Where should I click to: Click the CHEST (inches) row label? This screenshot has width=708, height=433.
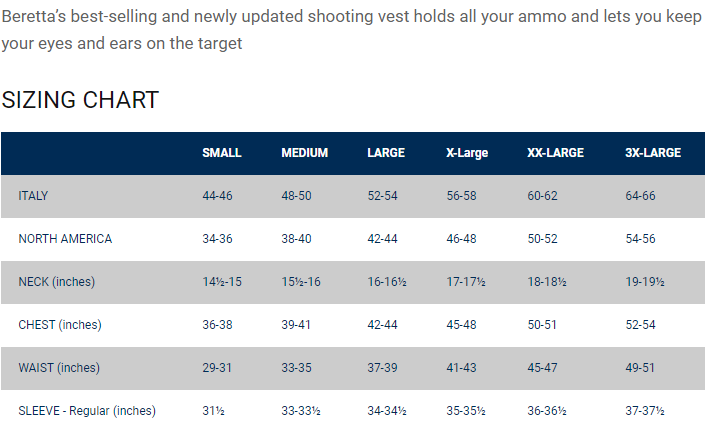[x=59, y=325]
